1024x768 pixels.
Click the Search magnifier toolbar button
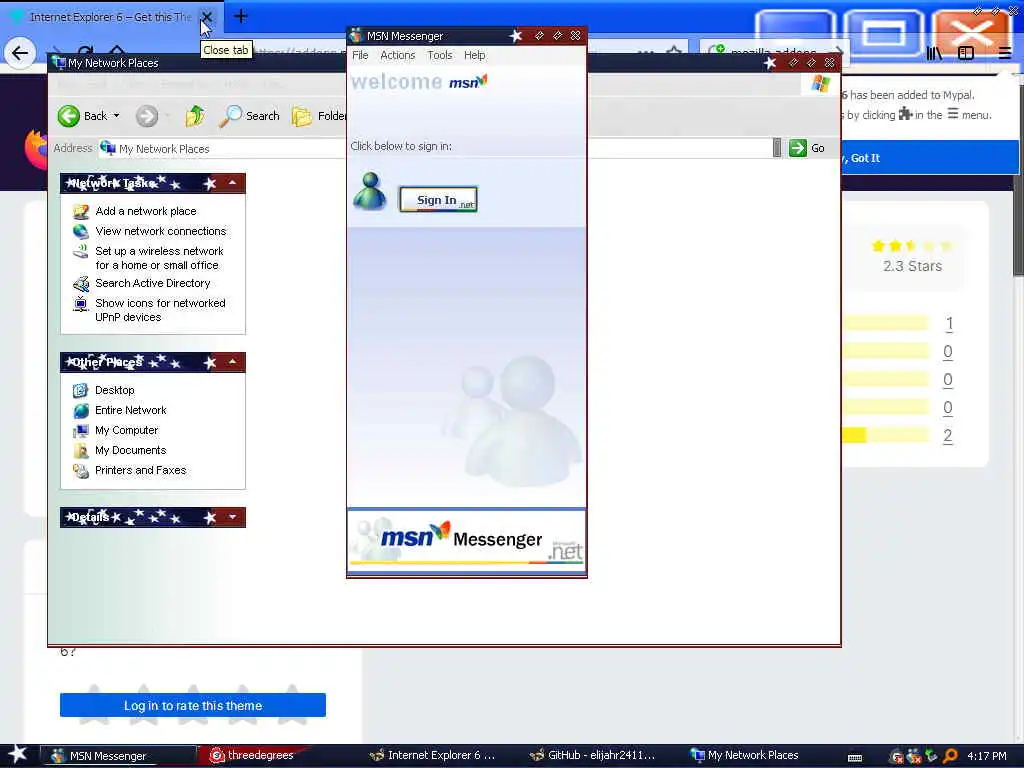(x=249, y=116)
